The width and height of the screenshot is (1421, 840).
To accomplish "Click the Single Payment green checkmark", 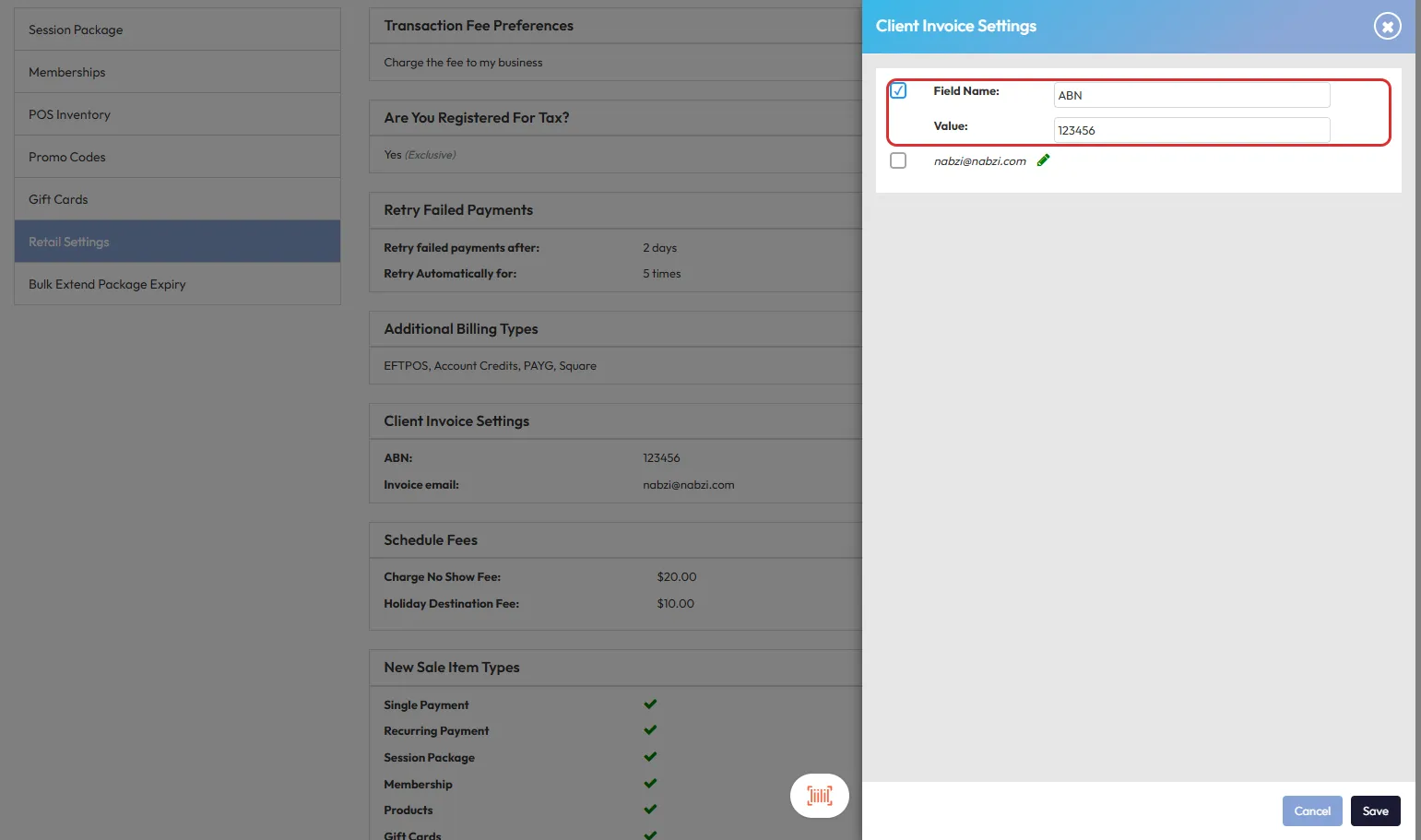I will (x=650, y=704).
